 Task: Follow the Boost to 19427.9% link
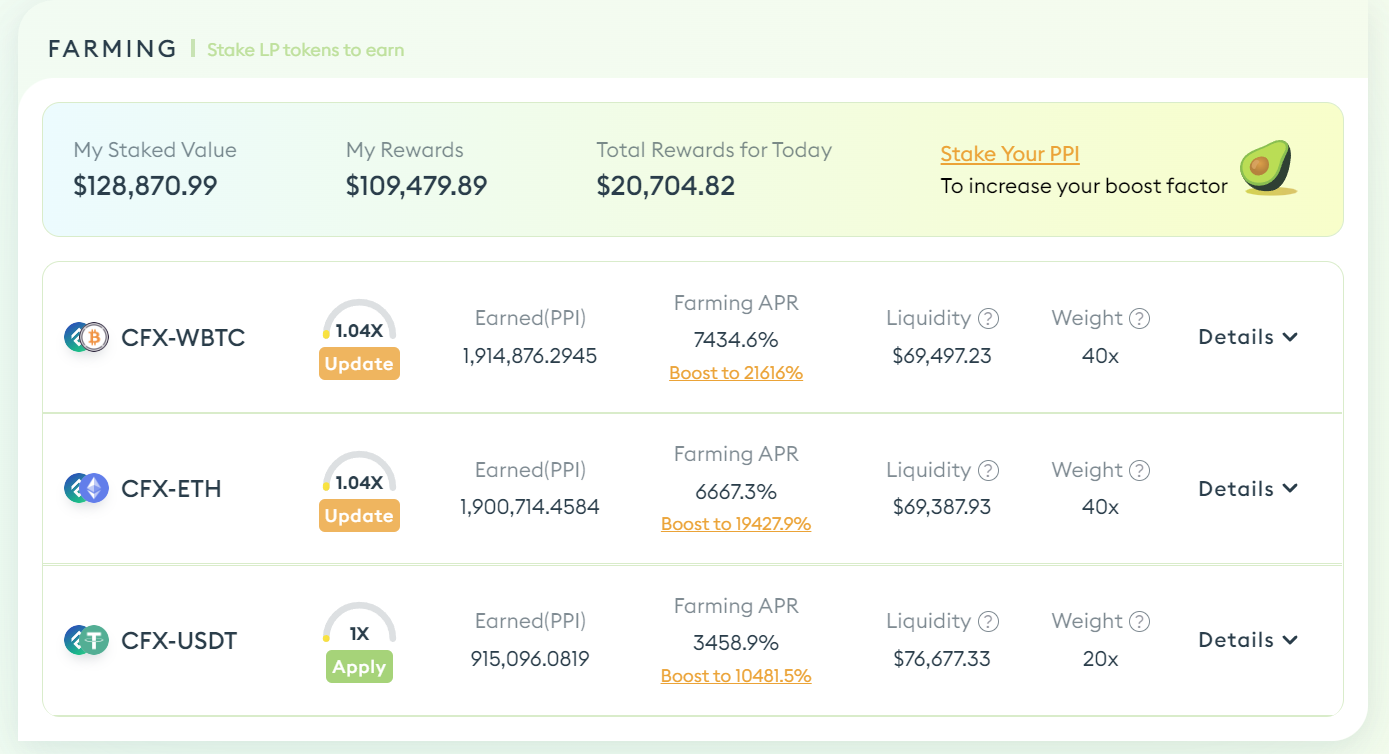(736, 524)
